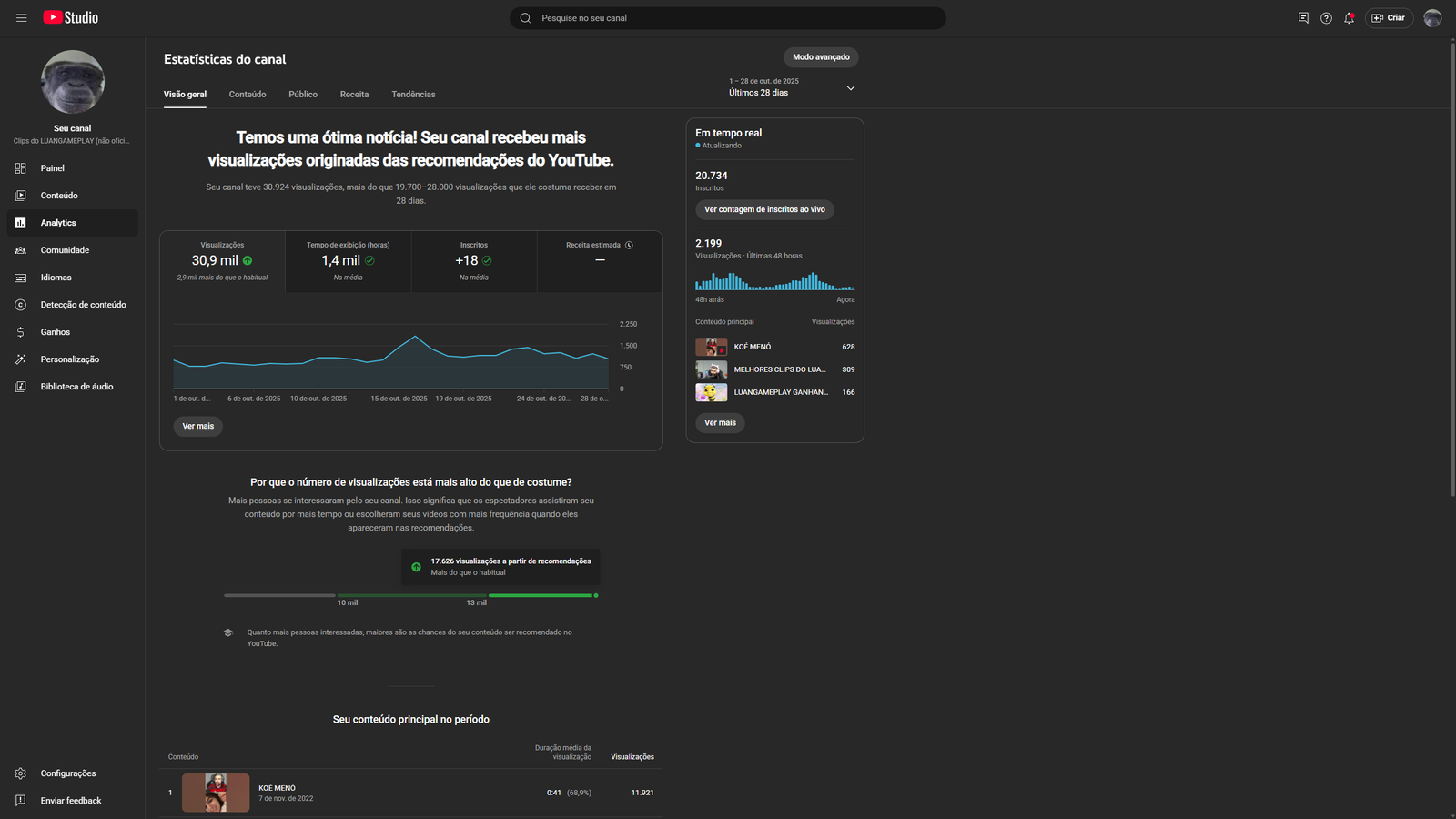Select the Tempo de exibição metric card
Viewport: 1456px width, 819px height.
pyautogui.click(x=348, y=261)
